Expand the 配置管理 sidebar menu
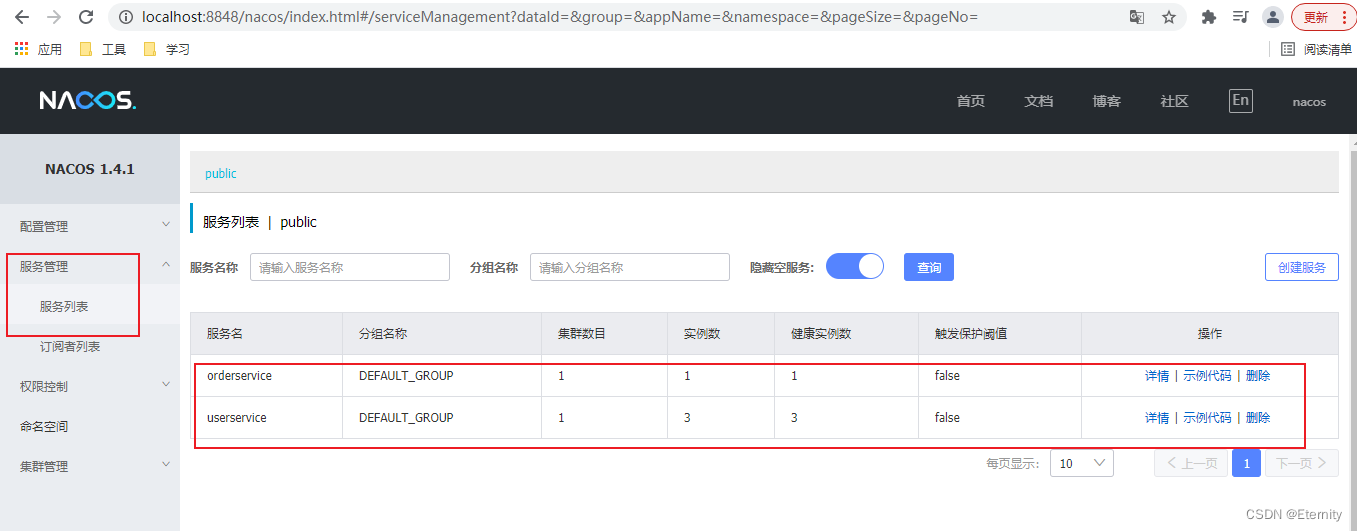This screenshot has height=531, width=1357. (x=90, y=226)
